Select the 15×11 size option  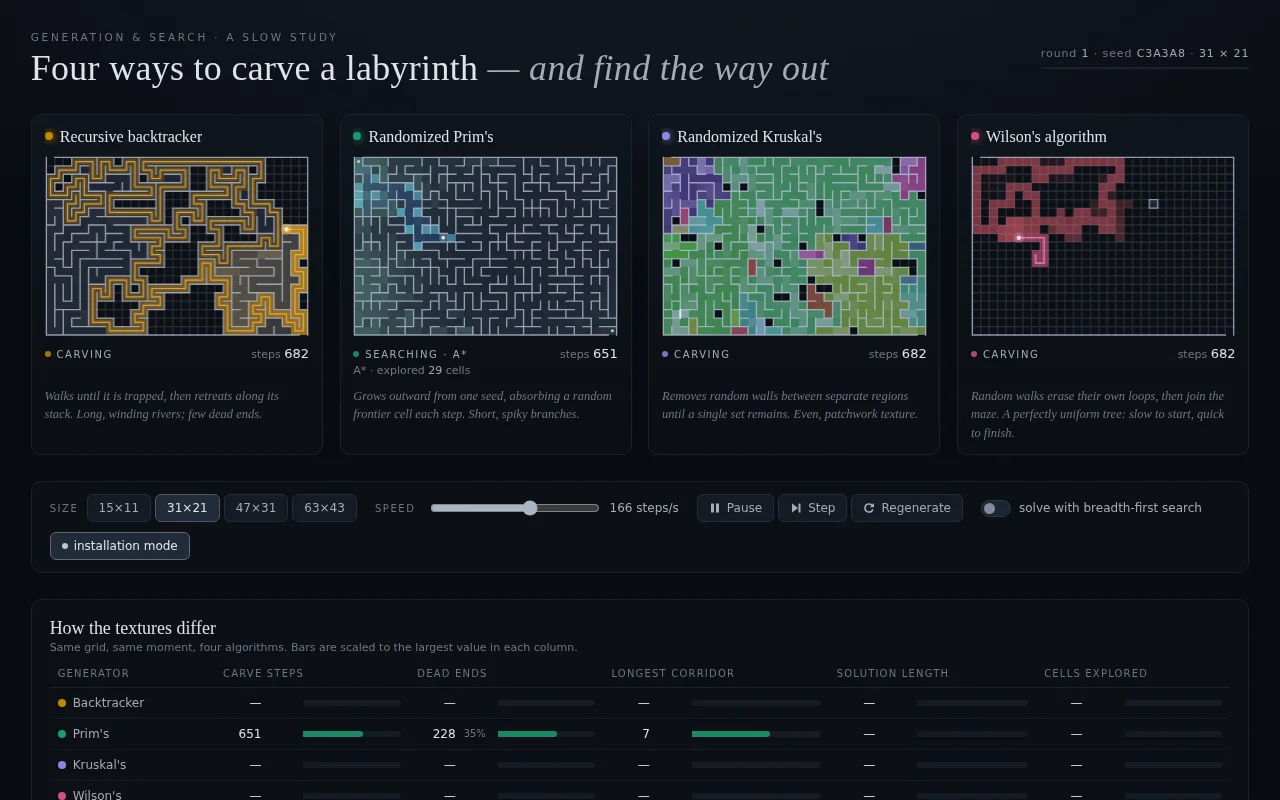pyautogui.click(x=119, y=508)
